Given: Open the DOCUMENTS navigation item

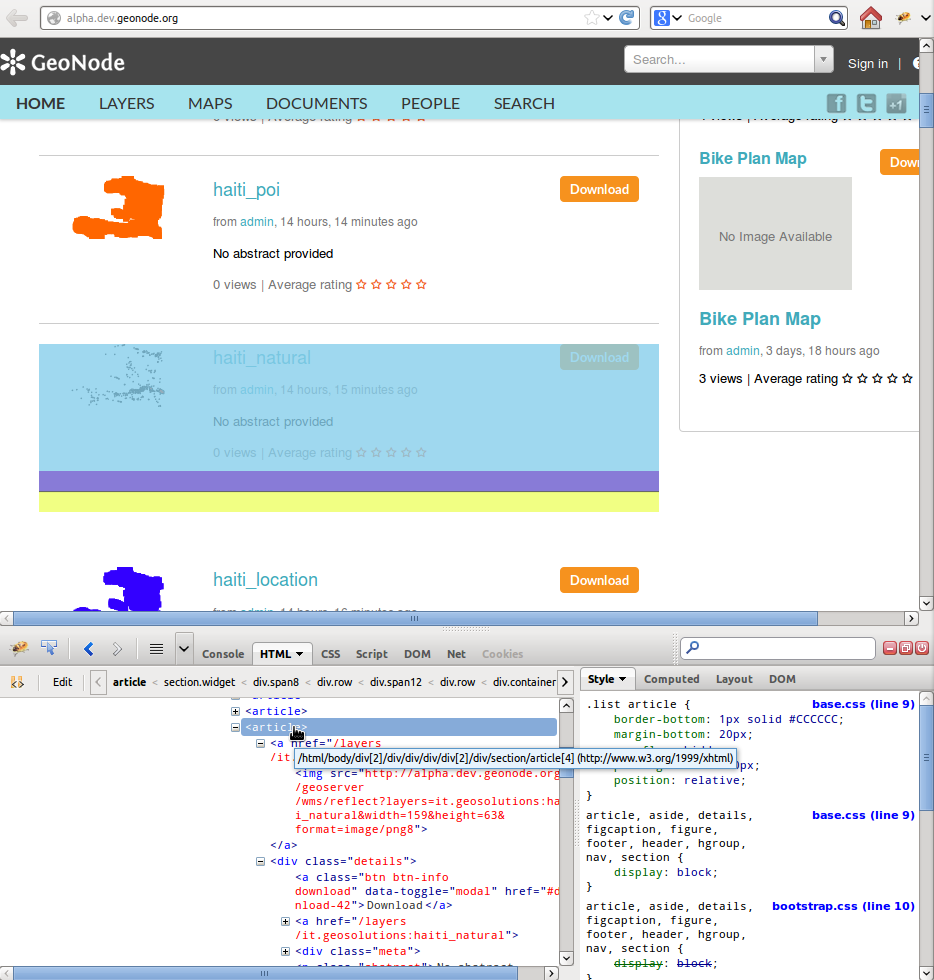Looking at the screenshot, I should 316,103.
